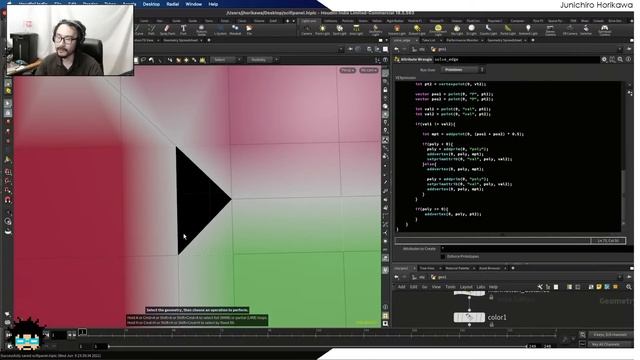Open the viewport Visibility dropdown
Viewport: 640px width, 360px height.
[262, 60]
